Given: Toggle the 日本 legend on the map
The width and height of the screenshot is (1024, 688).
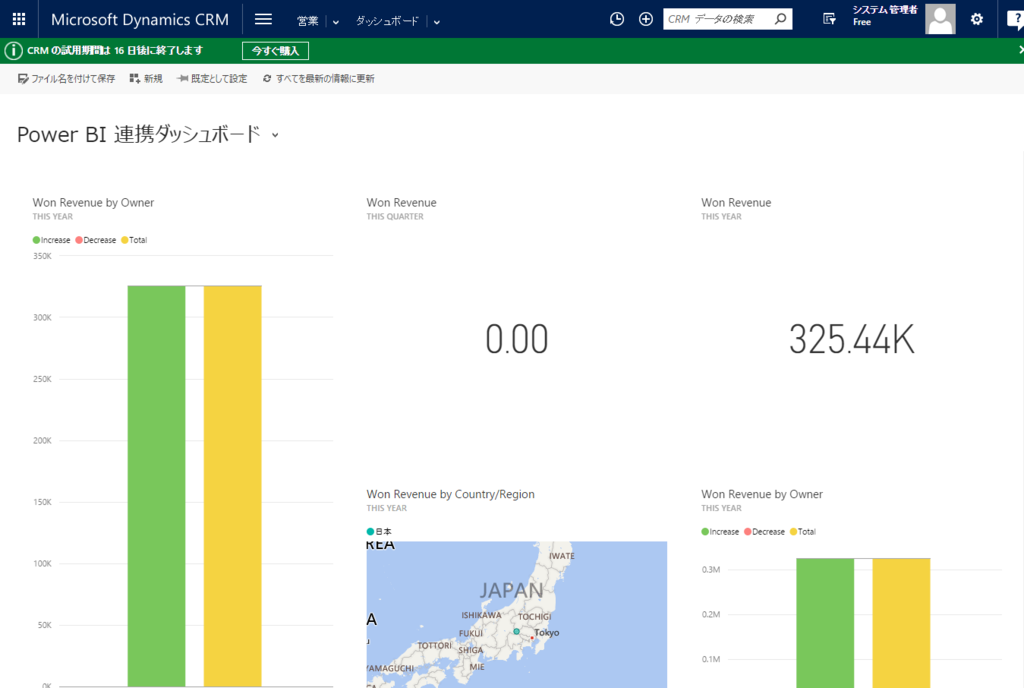Looking at the screenshot, I should 379,531.
